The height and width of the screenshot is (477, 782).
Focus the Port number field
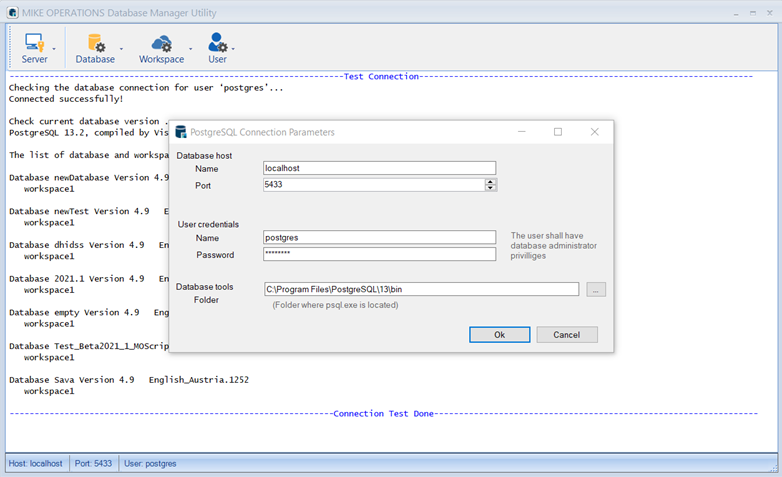click(374, 185)
